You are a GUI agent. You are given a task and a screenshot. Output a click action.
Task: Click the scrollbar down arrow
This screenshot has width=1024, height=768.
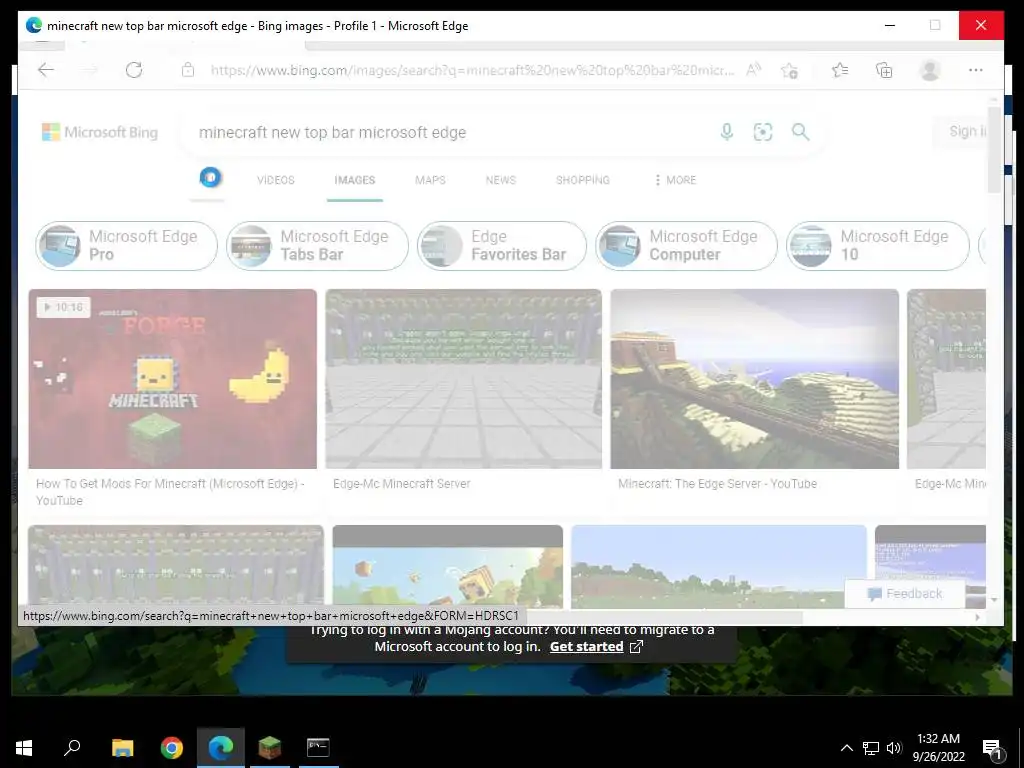click(994, 600)
